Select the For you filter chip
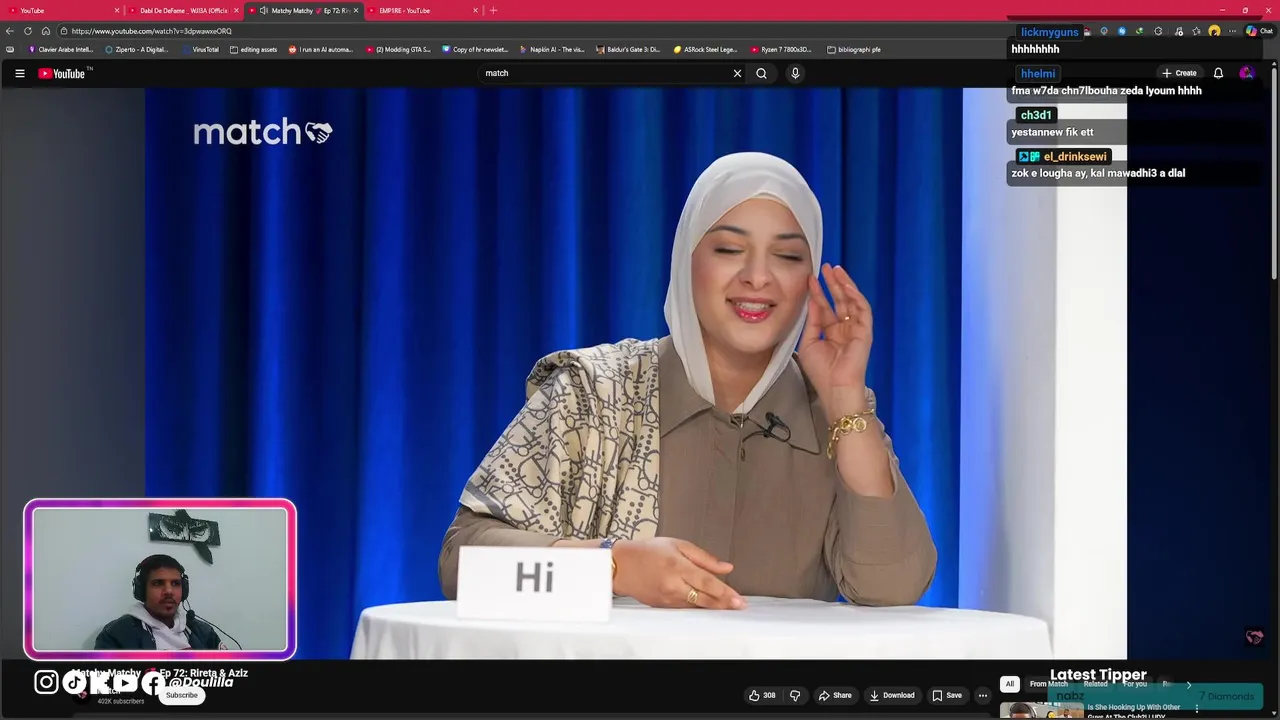The height and width of the screenshot is (720, 1280). tap(1135, 684)
